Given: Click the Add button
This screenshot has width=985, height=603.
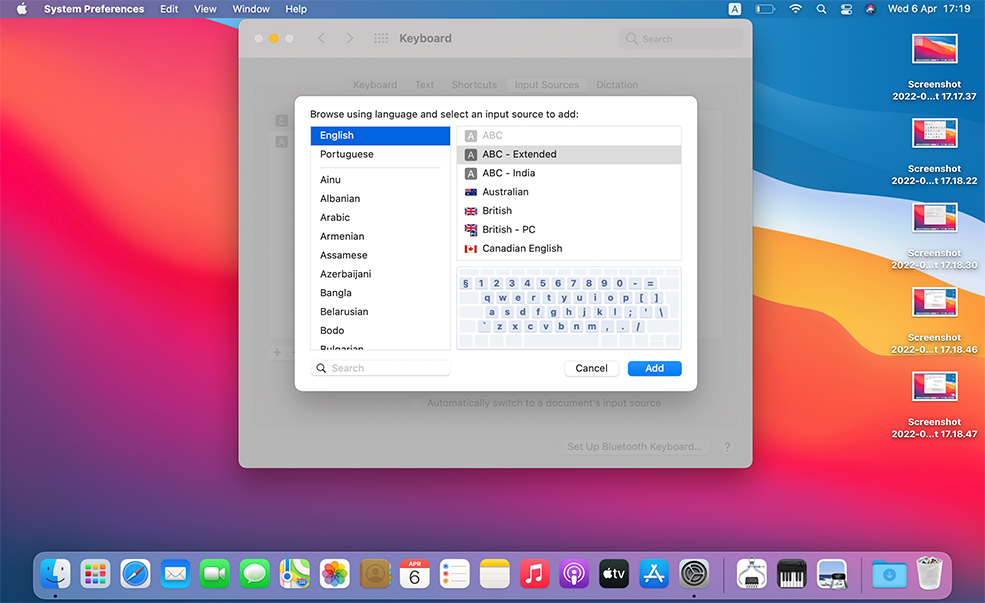Looking at the screenshot, I should click(655, 368).
